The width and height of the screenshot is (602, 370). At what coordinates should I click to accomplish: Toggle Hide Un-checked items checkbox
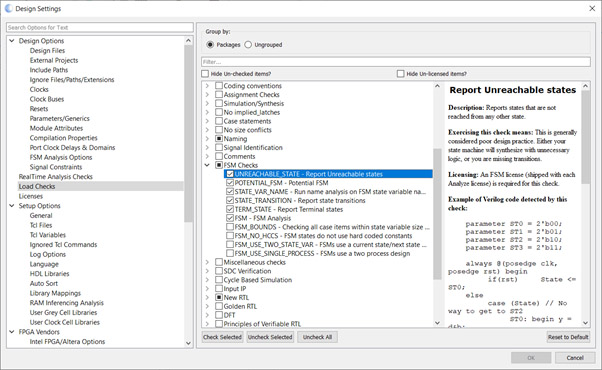(205, 74)
